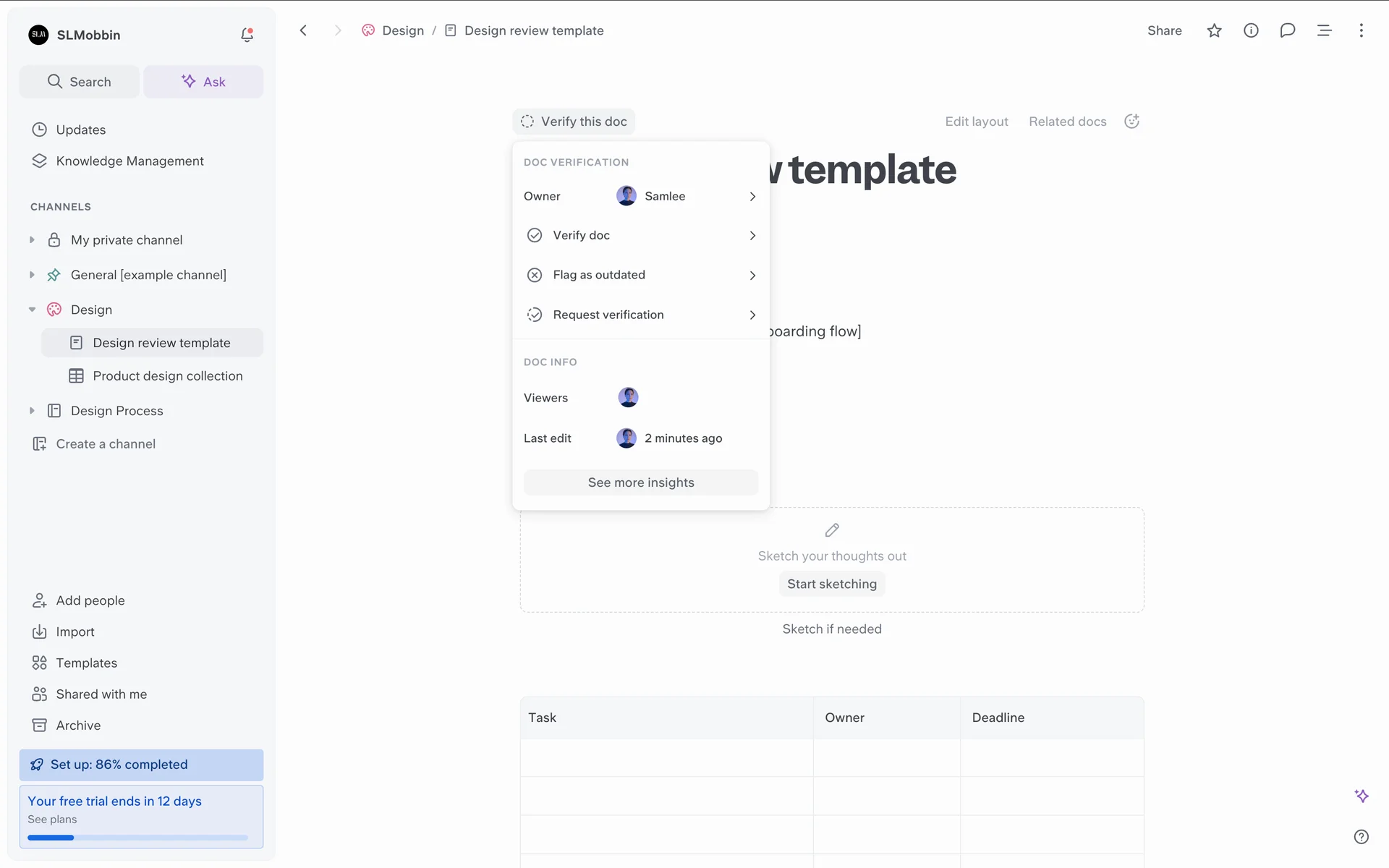Open the three-dot more options menu

(1361, 30)
